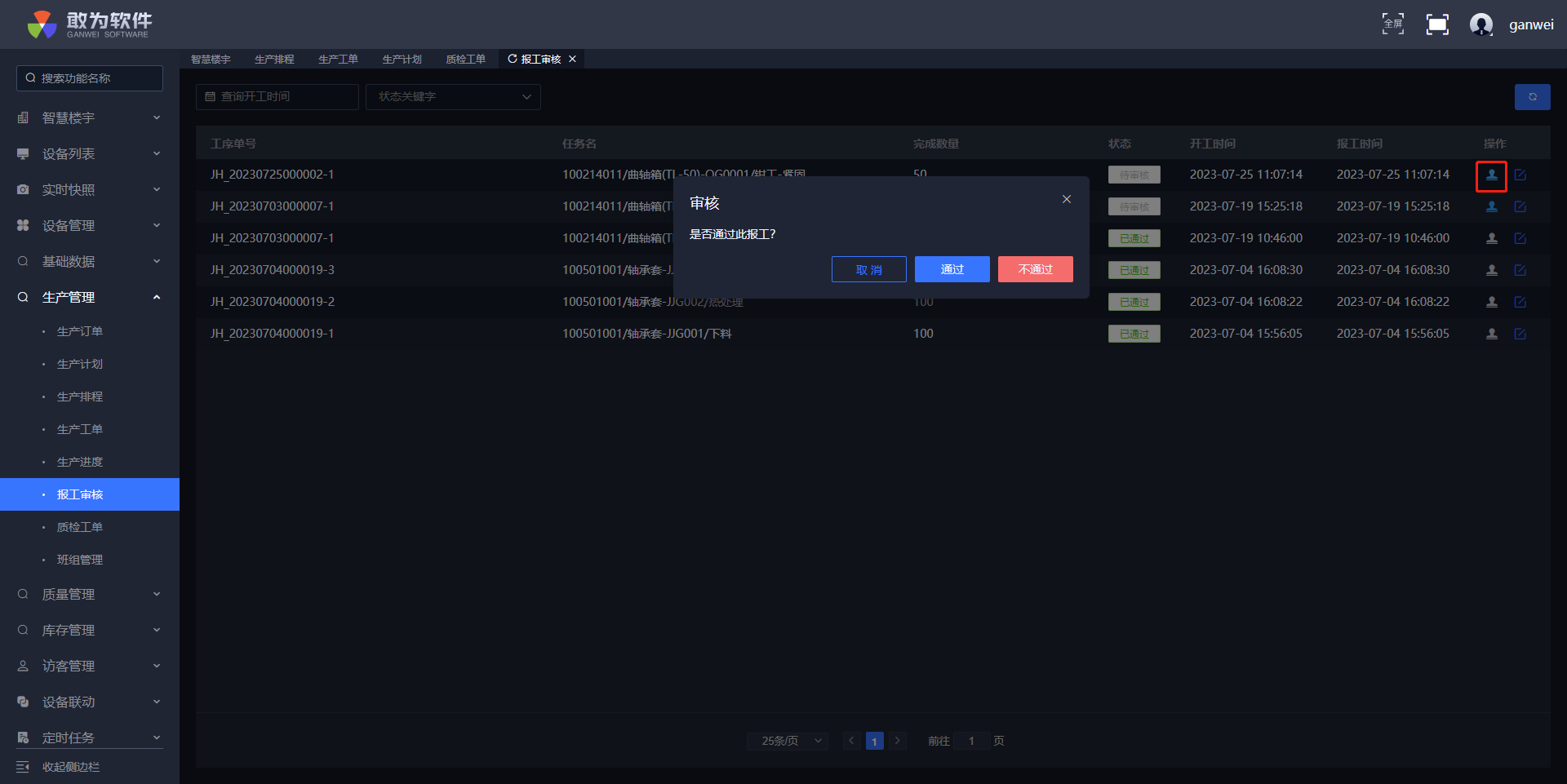
Task: Click audit icon for row JH_20230704000019-2
Action: pos(1492,302)
